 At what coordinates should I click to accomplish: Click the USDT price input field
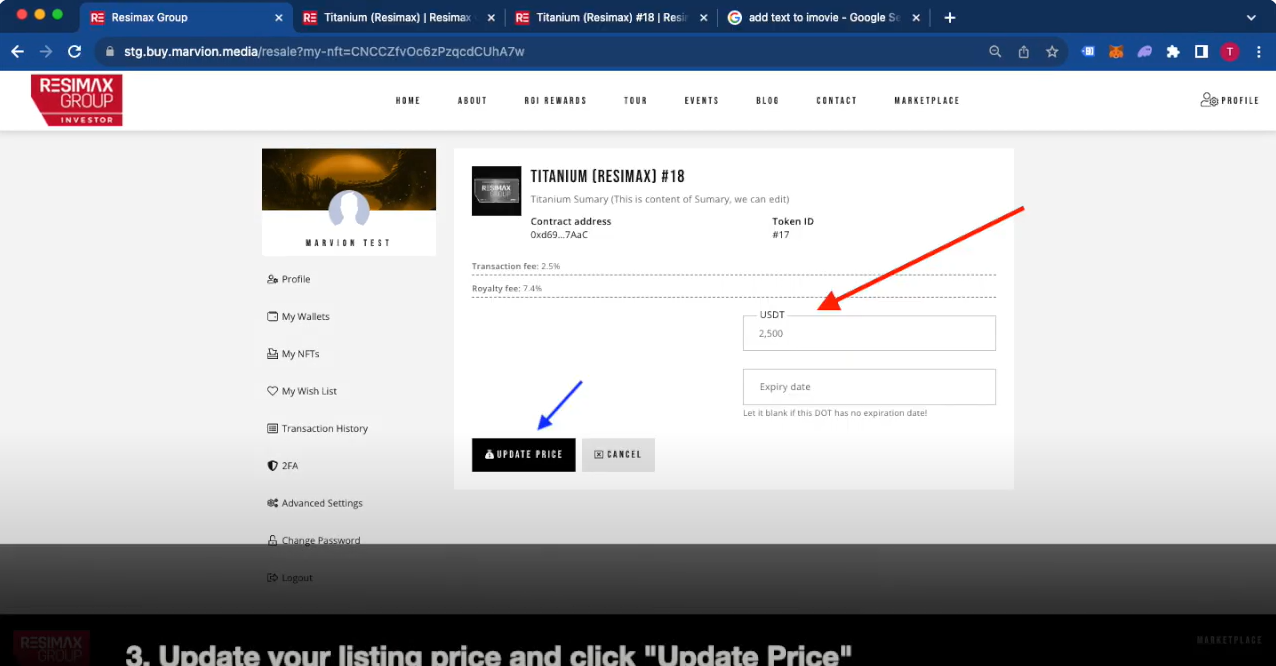tap(868, 334)
